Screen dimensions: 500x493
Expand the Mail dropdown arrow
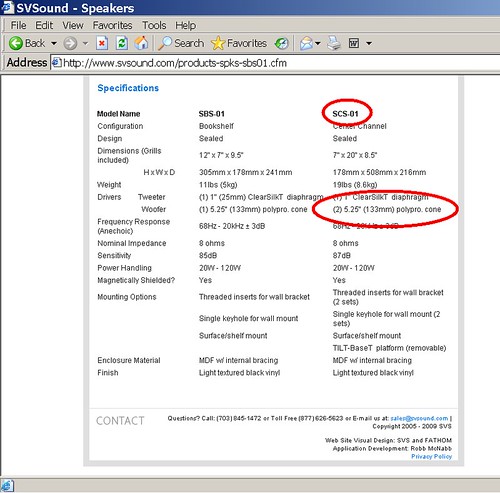318,43
